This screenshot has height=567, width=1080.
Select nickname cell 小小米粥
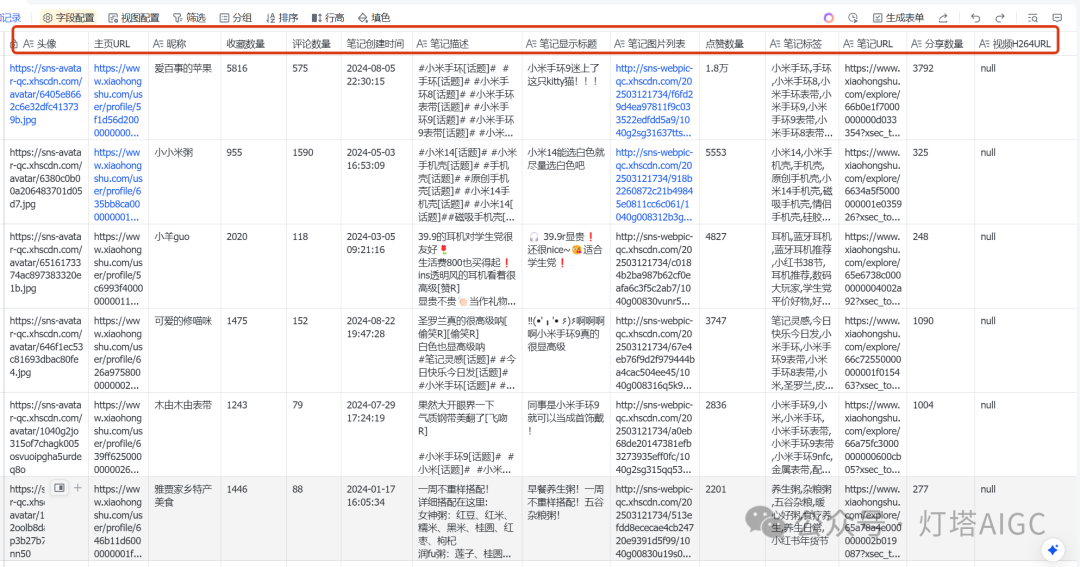click(x=185, y=182)
